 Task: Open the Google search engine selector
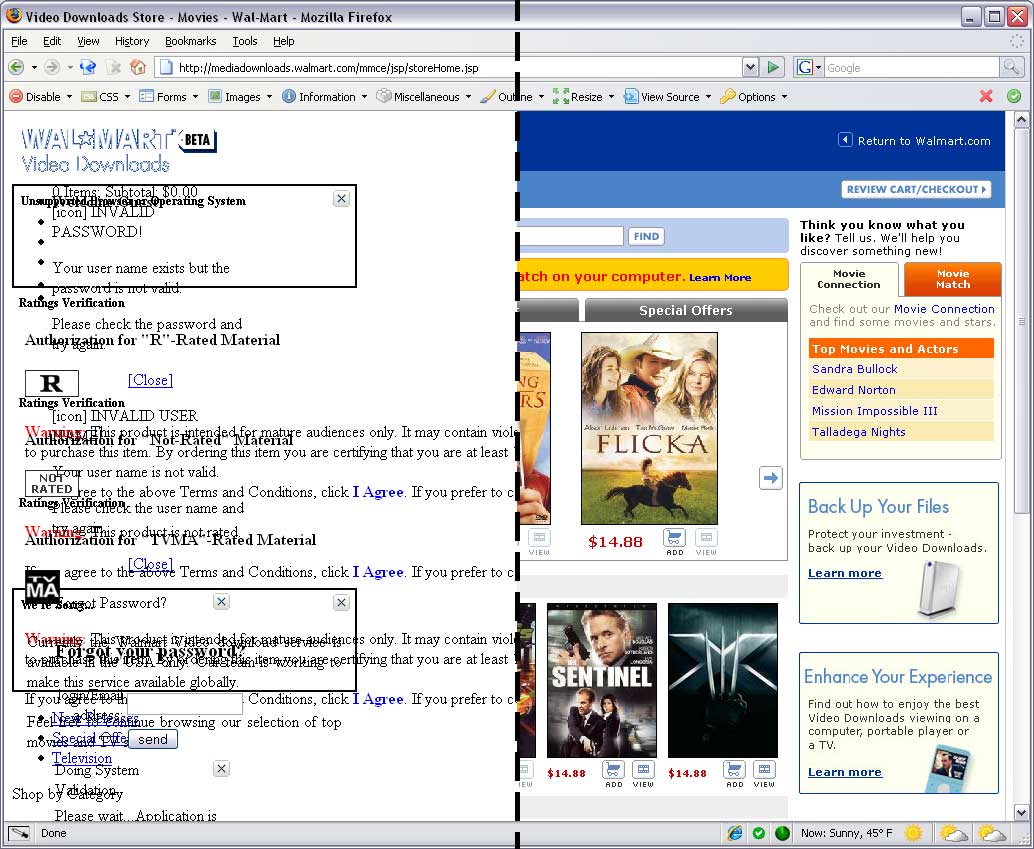pos(808,67)
